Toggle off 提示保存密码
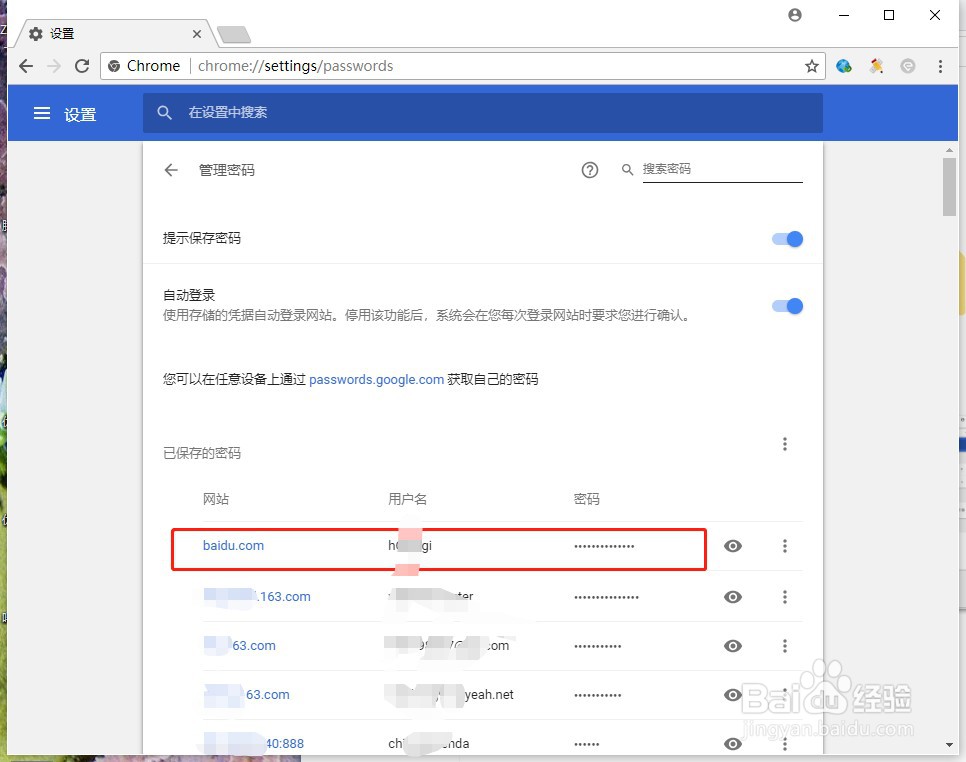 click(x=787, y=239)
